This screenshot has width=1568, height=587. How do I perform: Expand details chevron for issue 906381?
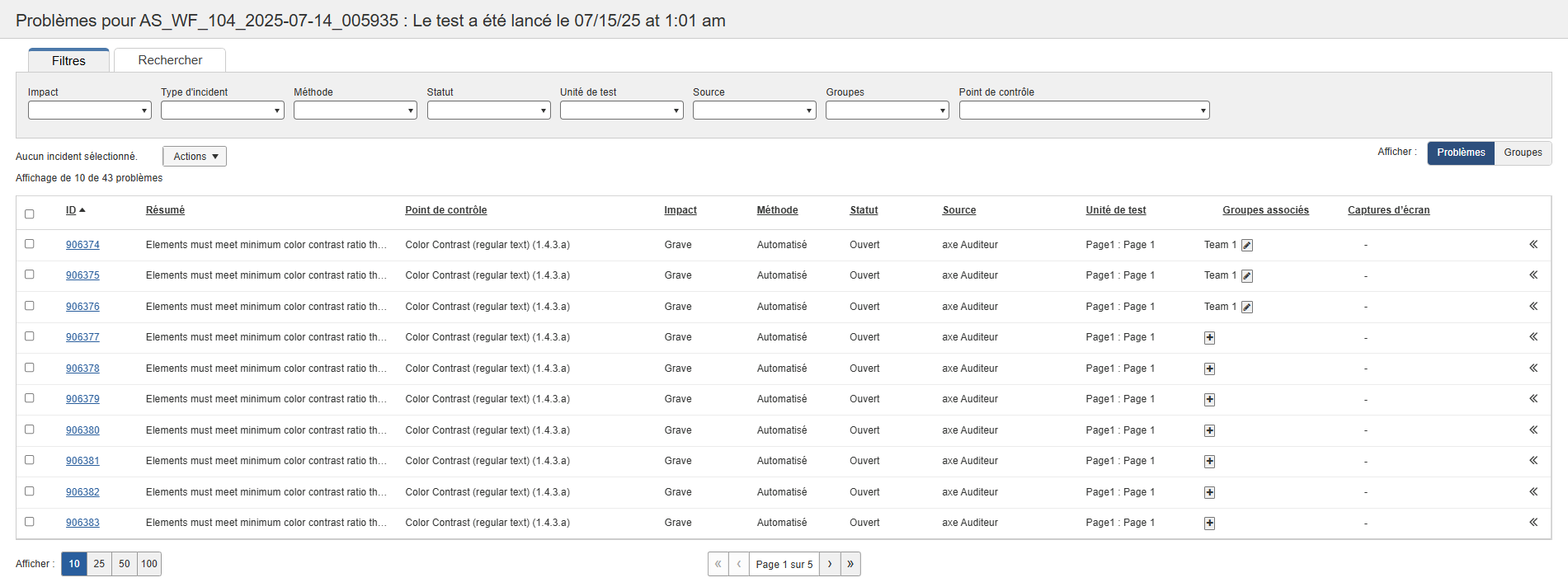[1533, 461]
